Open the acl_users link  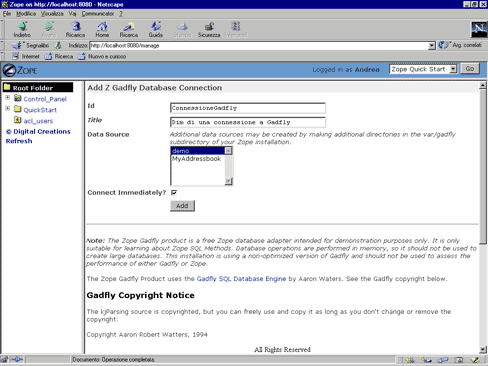(38, 121)
